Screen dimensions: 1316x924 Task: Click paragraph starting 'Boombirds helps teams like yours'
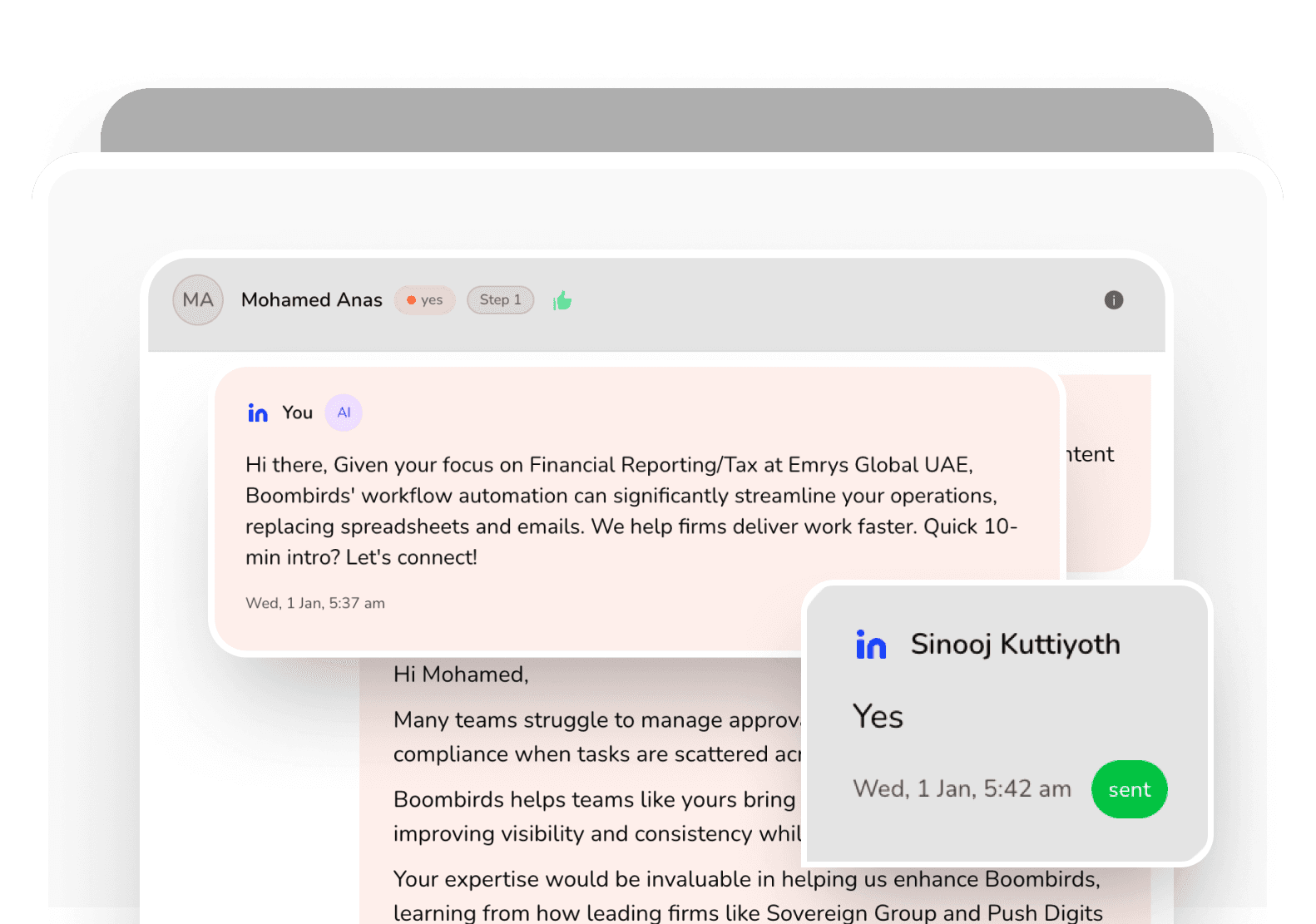[597, 816]
